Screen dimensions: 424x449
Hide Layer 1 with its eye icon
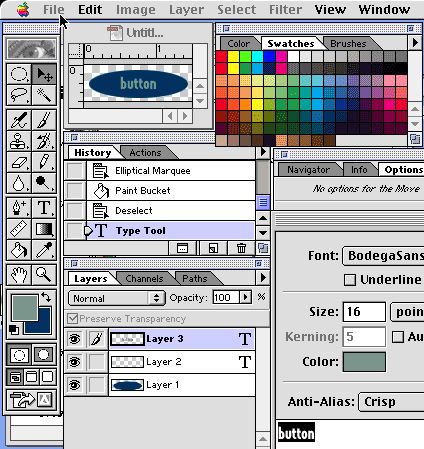[x=75, y=385]
